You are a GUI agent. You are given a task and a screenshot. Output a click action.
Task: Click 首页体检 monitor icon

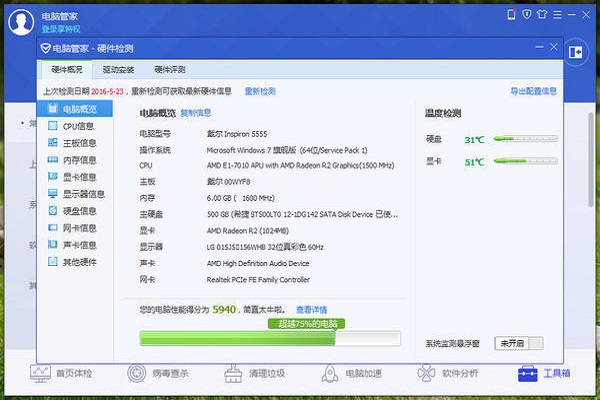(40, 373)
